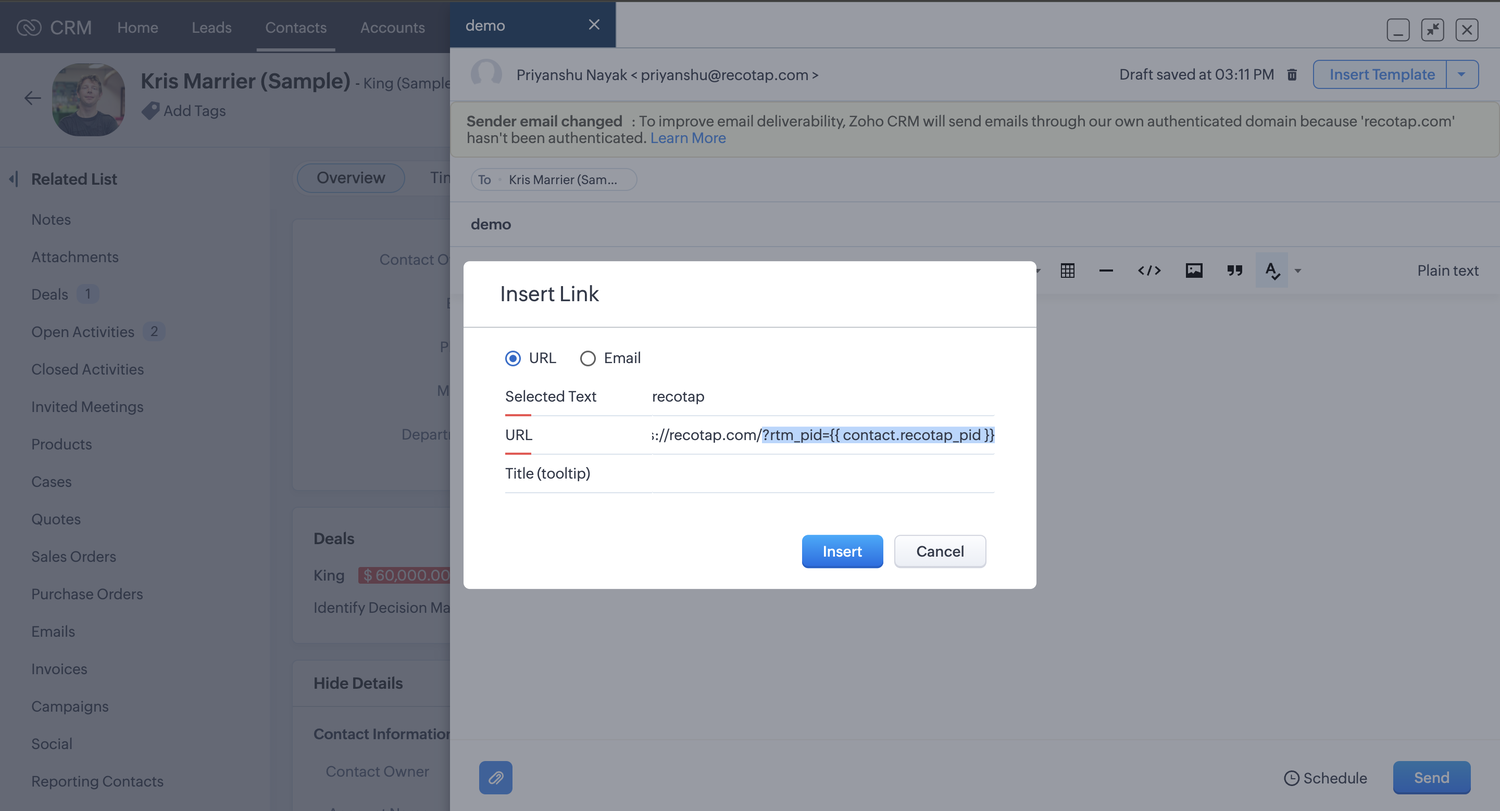The height and width of the screenshot is (811, 1500).
Task: Open the Schedule option
Action: 1325,778
